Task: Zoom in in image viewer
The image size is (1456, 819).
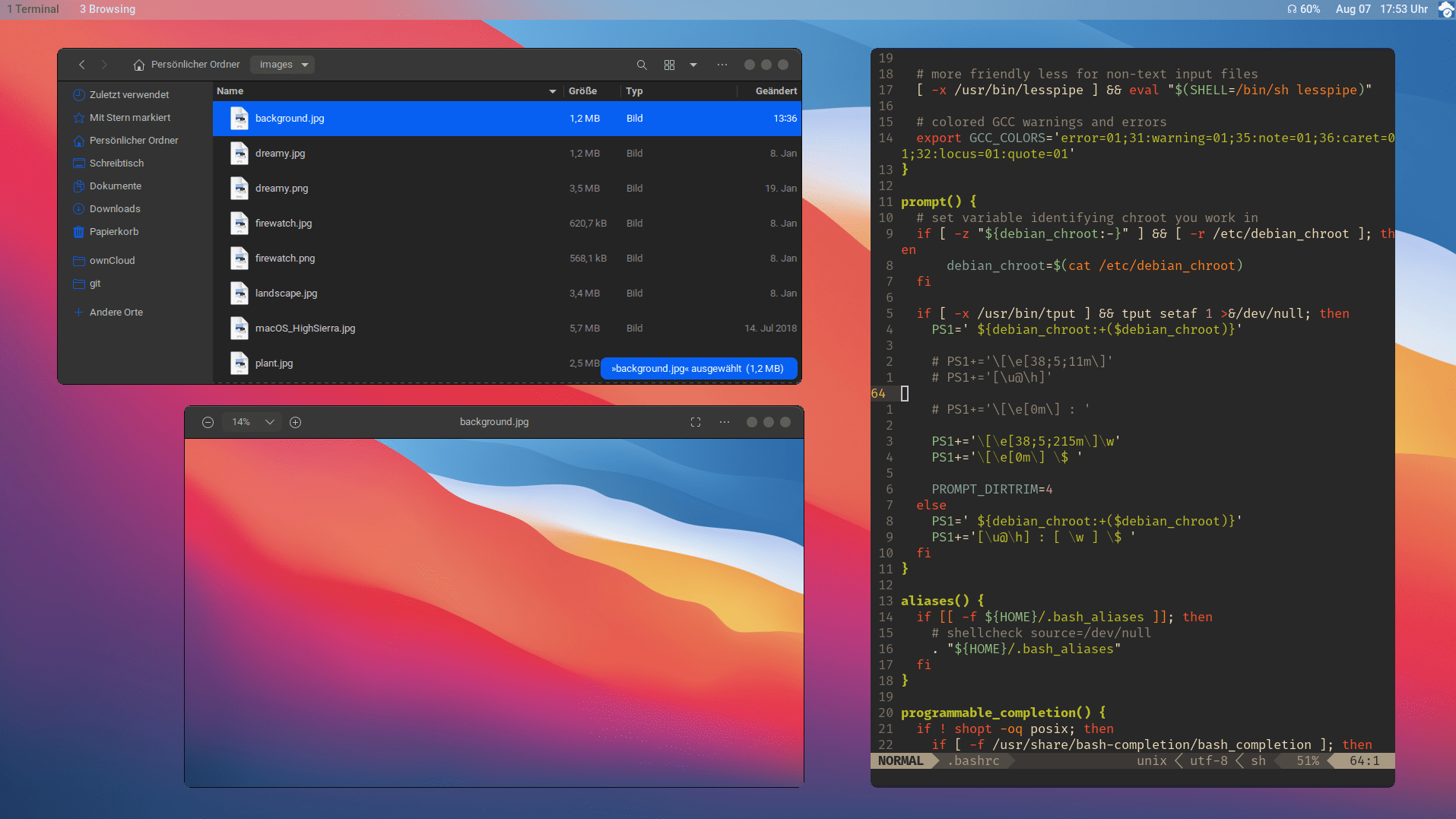Action: [x=296, y=422]
